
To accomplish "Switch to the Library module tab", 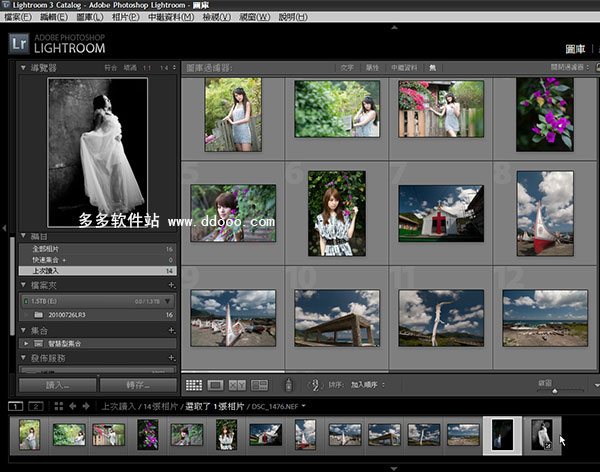I will click(x=575, y=49).
